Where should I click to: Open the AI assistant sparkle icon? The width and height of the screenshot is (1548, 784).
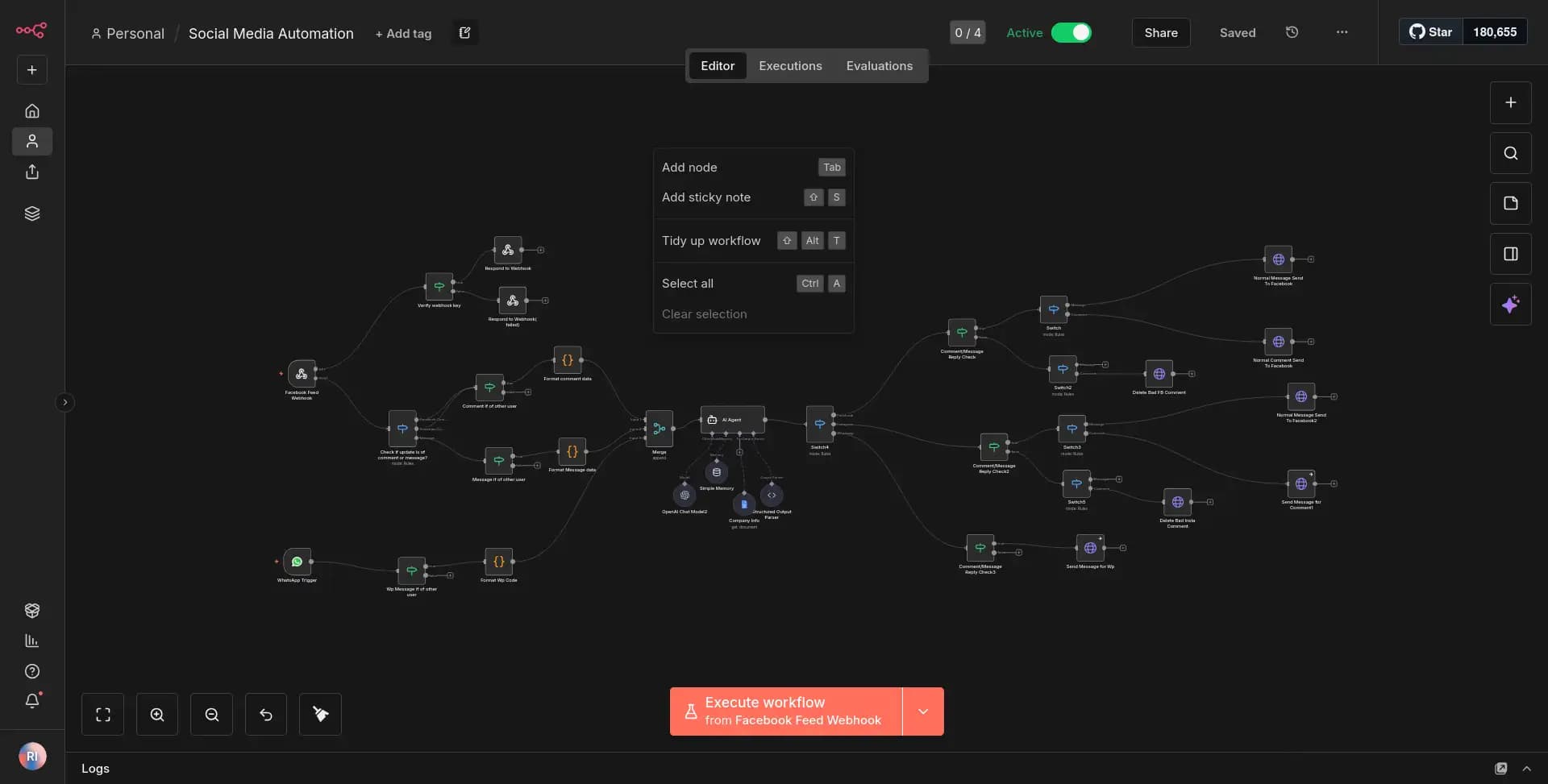click(1510, 304)
